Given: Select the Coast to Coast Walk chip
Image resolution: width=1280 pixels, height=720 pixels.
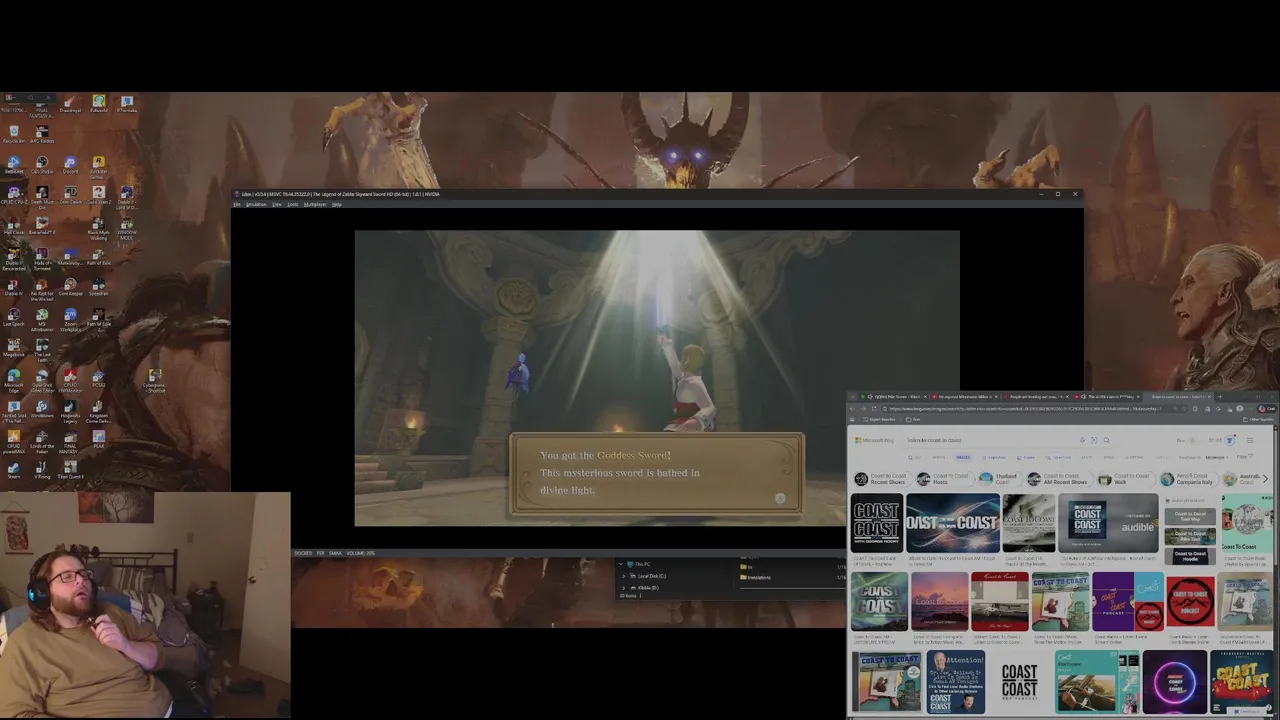Looking at the screenshot, I should tap(1126, 479).
